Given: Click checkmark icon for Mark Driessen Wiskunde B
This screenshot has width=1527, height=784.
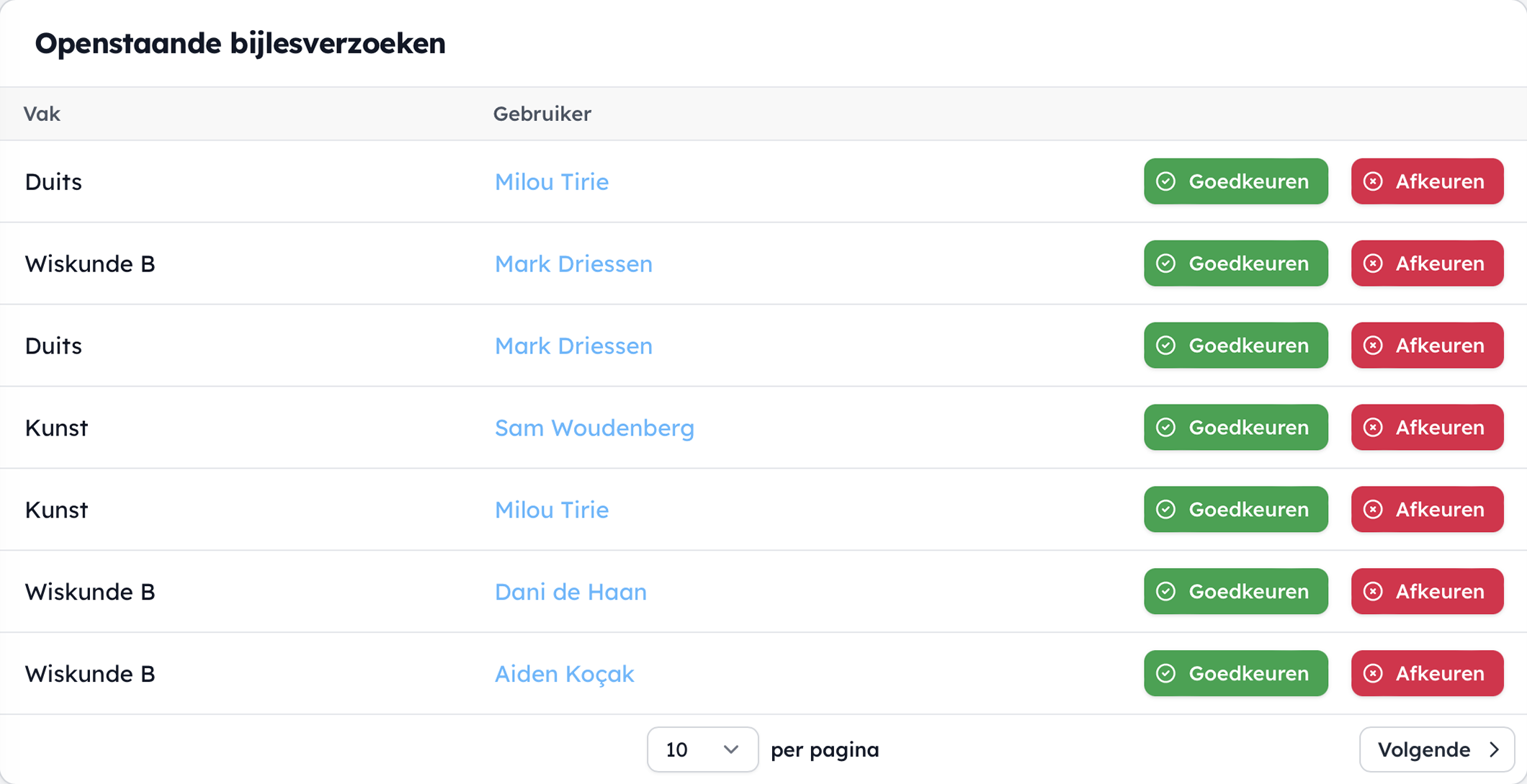Looking at the screenshot, I should pos(1166,263).
